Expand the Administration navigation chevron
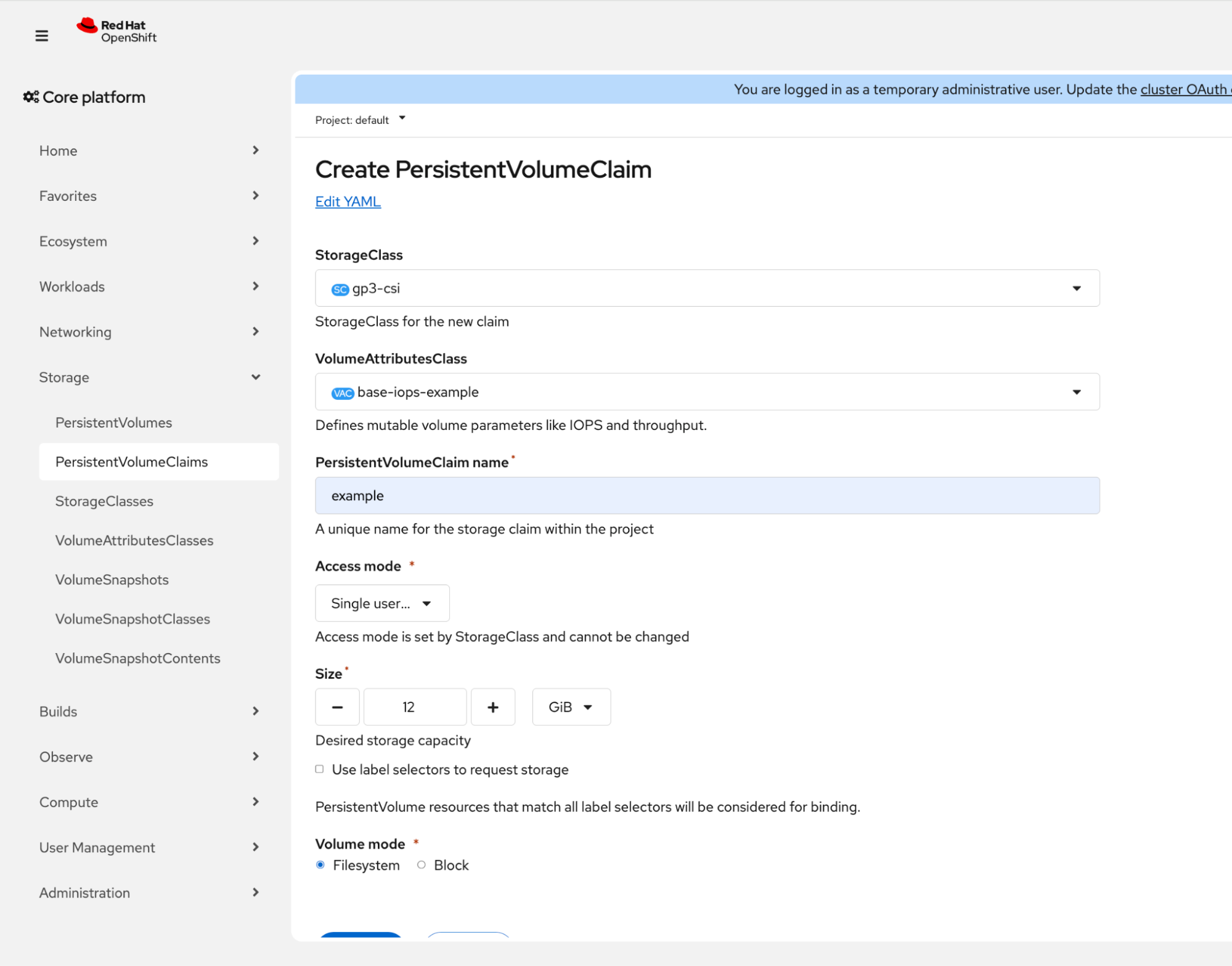The image size is (1232, 966). [256, 892]
